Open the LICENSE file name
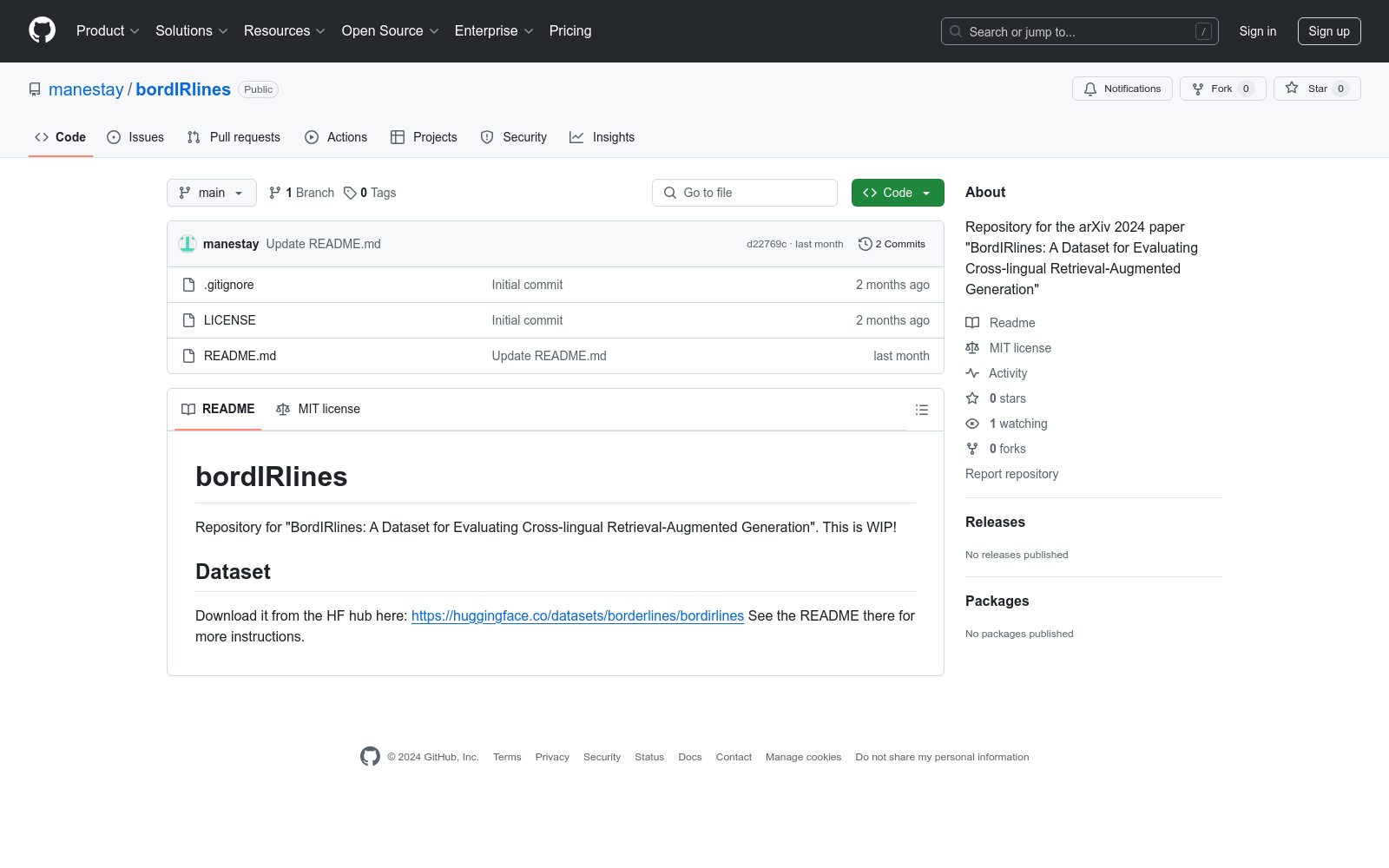The width and height of the screenshot is (1389, 868). [x=230, y=320]
